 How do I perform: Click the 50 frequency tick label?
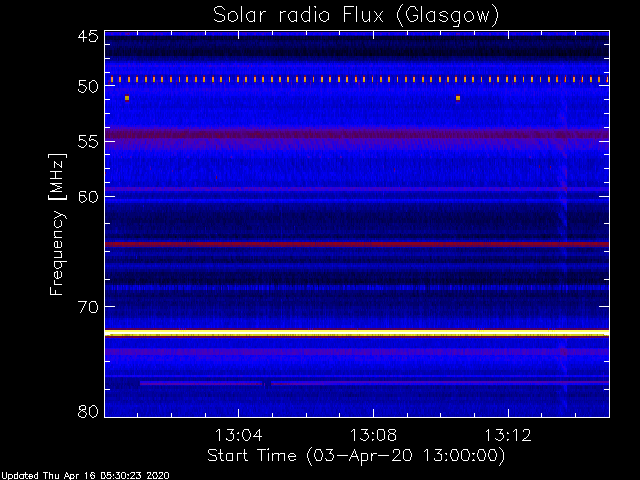tap(88, 87)
